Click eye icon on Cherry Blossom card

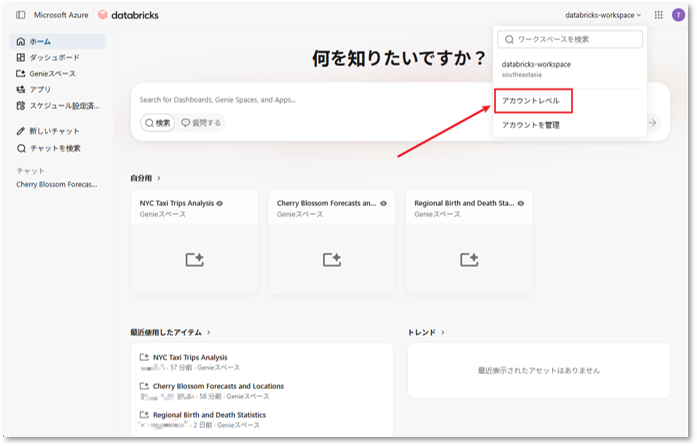(x=384, y=203)
